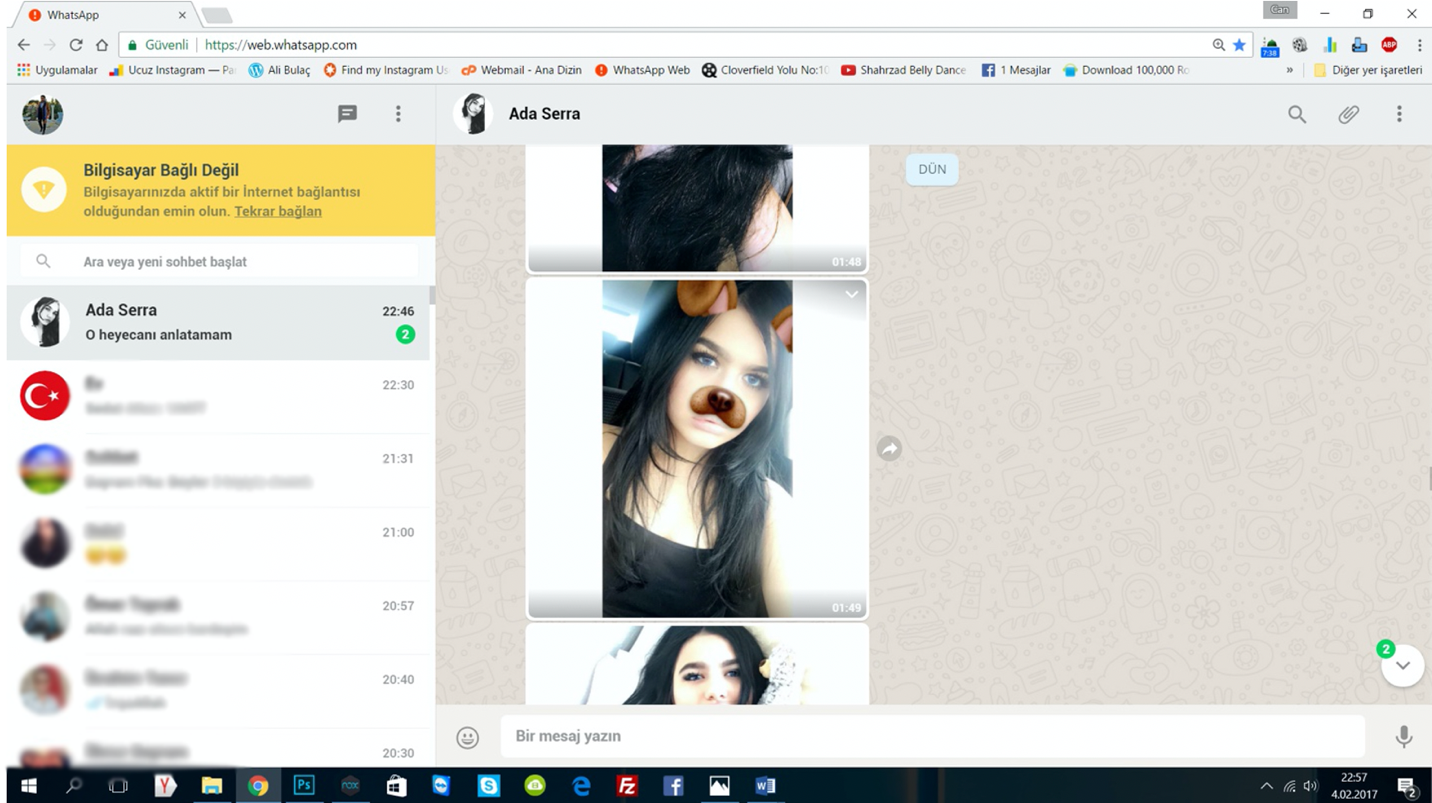Go to the Chrome home page button

[102, 45]
